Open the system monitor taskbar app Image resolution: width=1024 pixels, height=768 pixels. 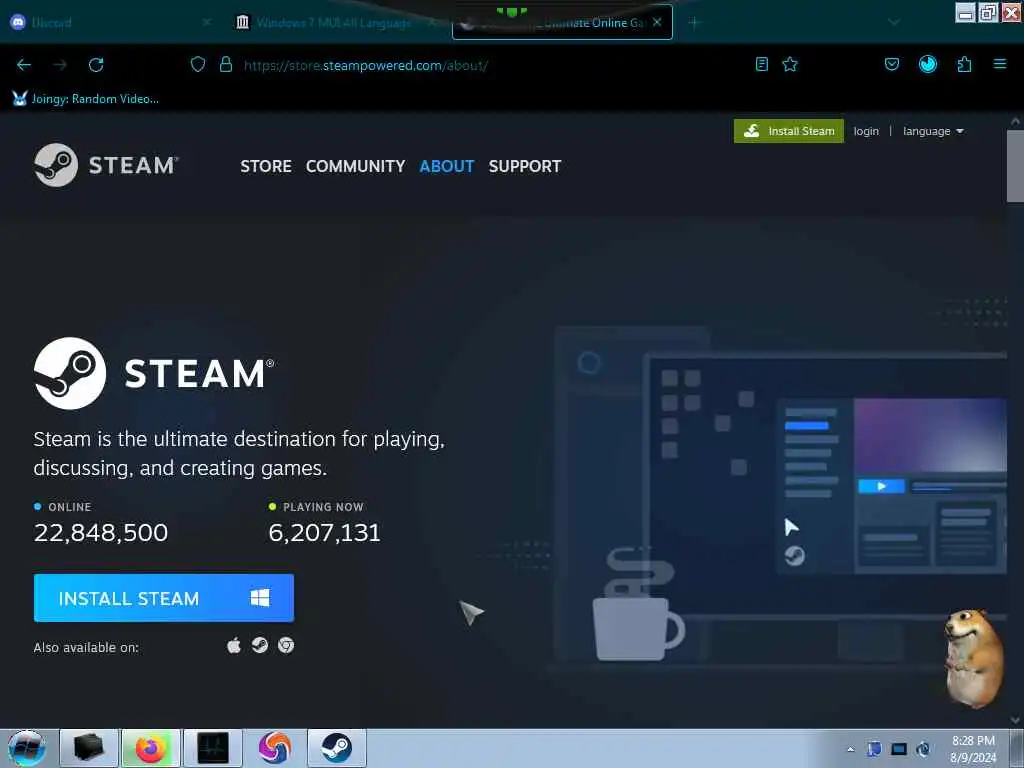[x=213, y=748]
